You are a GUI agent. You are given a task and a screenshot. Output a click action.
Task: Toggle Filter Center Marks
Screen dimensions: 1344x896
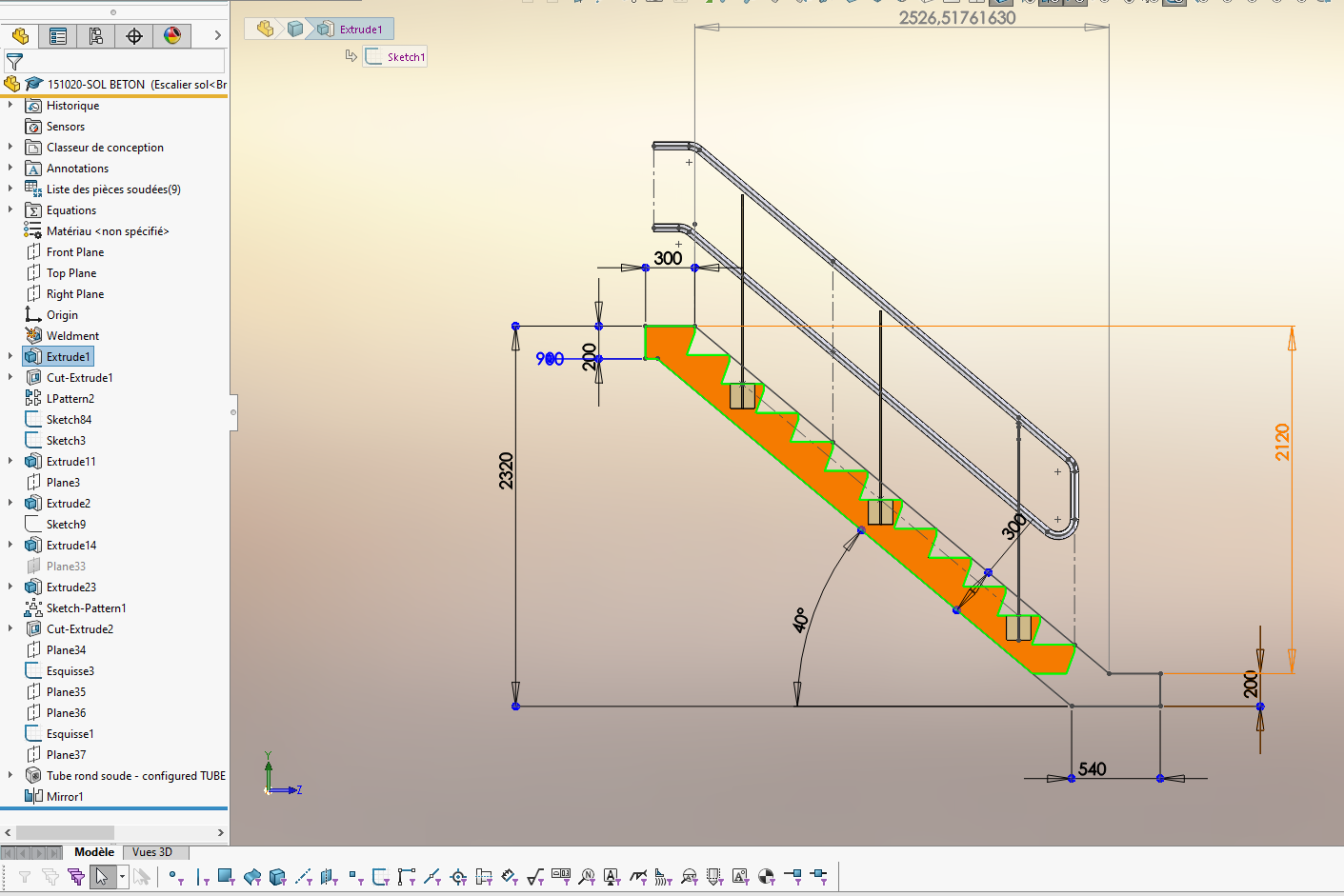point(458,877)
